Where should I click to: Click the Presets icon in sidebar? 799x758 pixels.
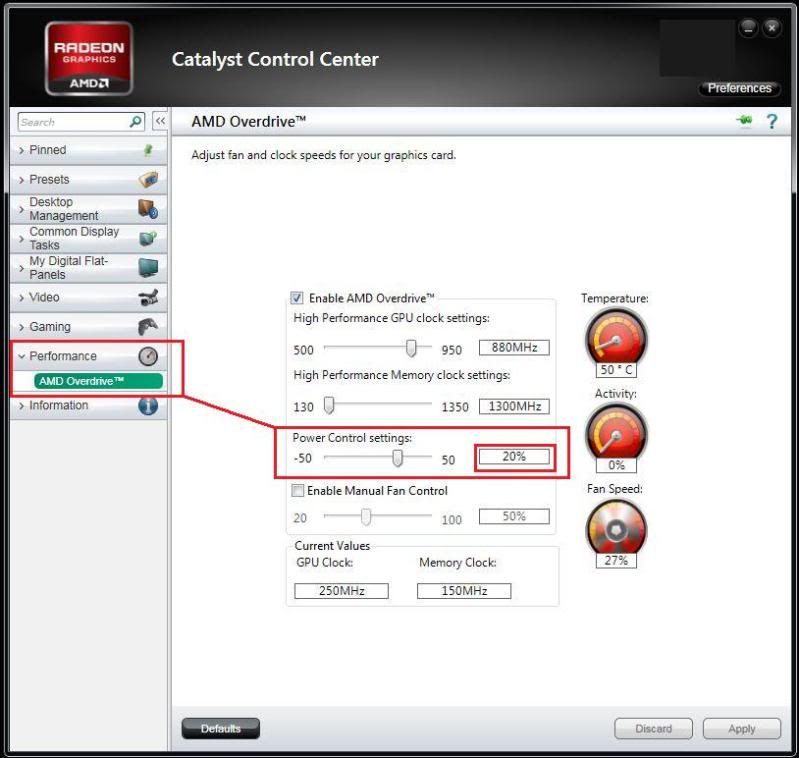pyautogui.click(x=148, y=179)
